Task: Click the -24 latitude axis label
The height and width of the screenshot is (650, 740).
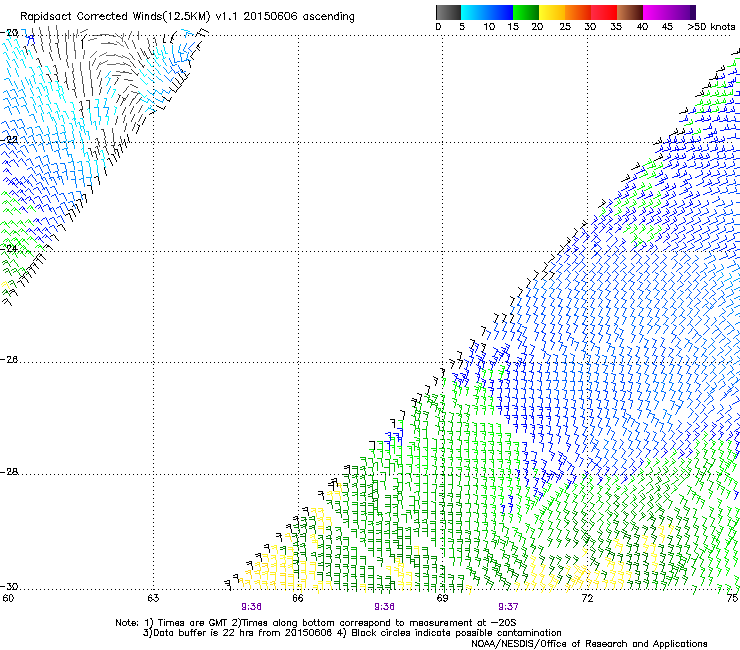Action: (x=9, y=248)
